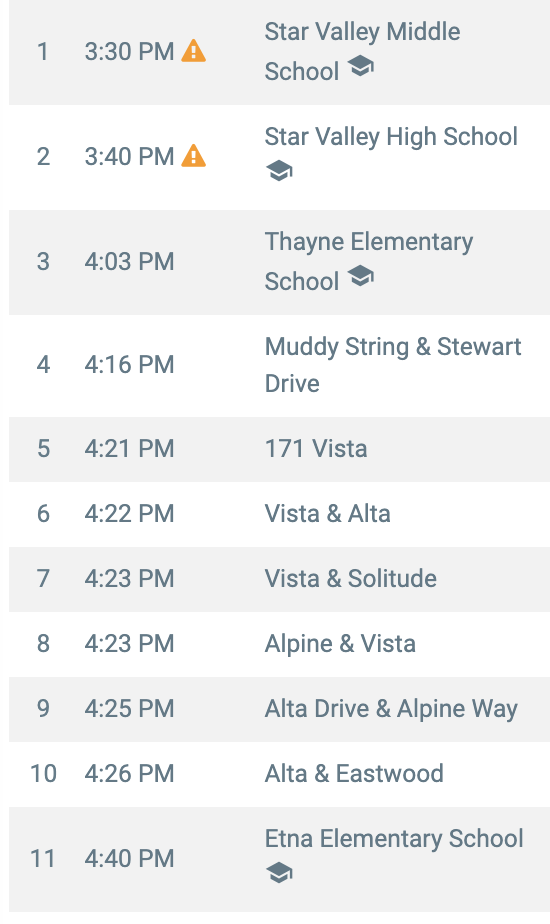Choose the Alta & Eastwood stop
Image resolution: width=550 pixels, height=924 pixels.
[x=279, y=774]
